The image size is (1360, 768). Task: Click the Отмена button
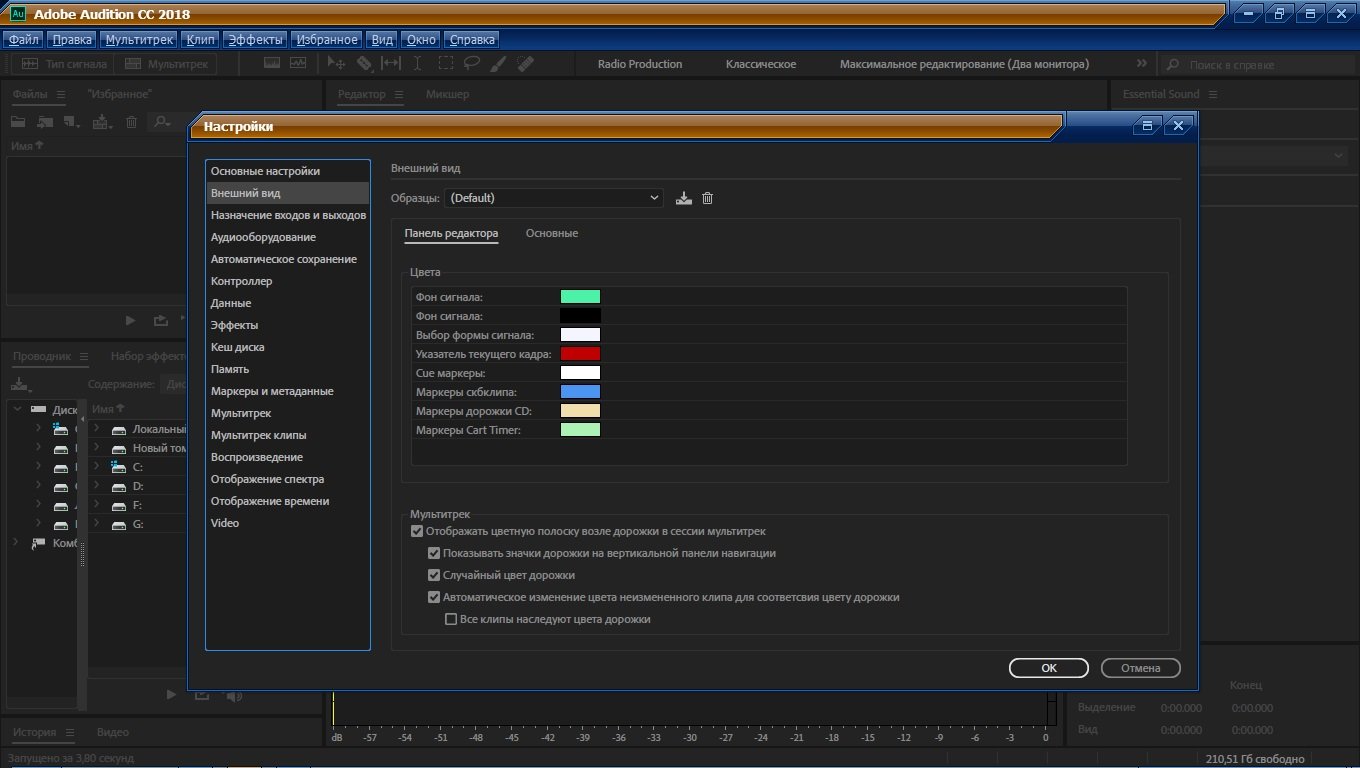(x=1140, y=668)
